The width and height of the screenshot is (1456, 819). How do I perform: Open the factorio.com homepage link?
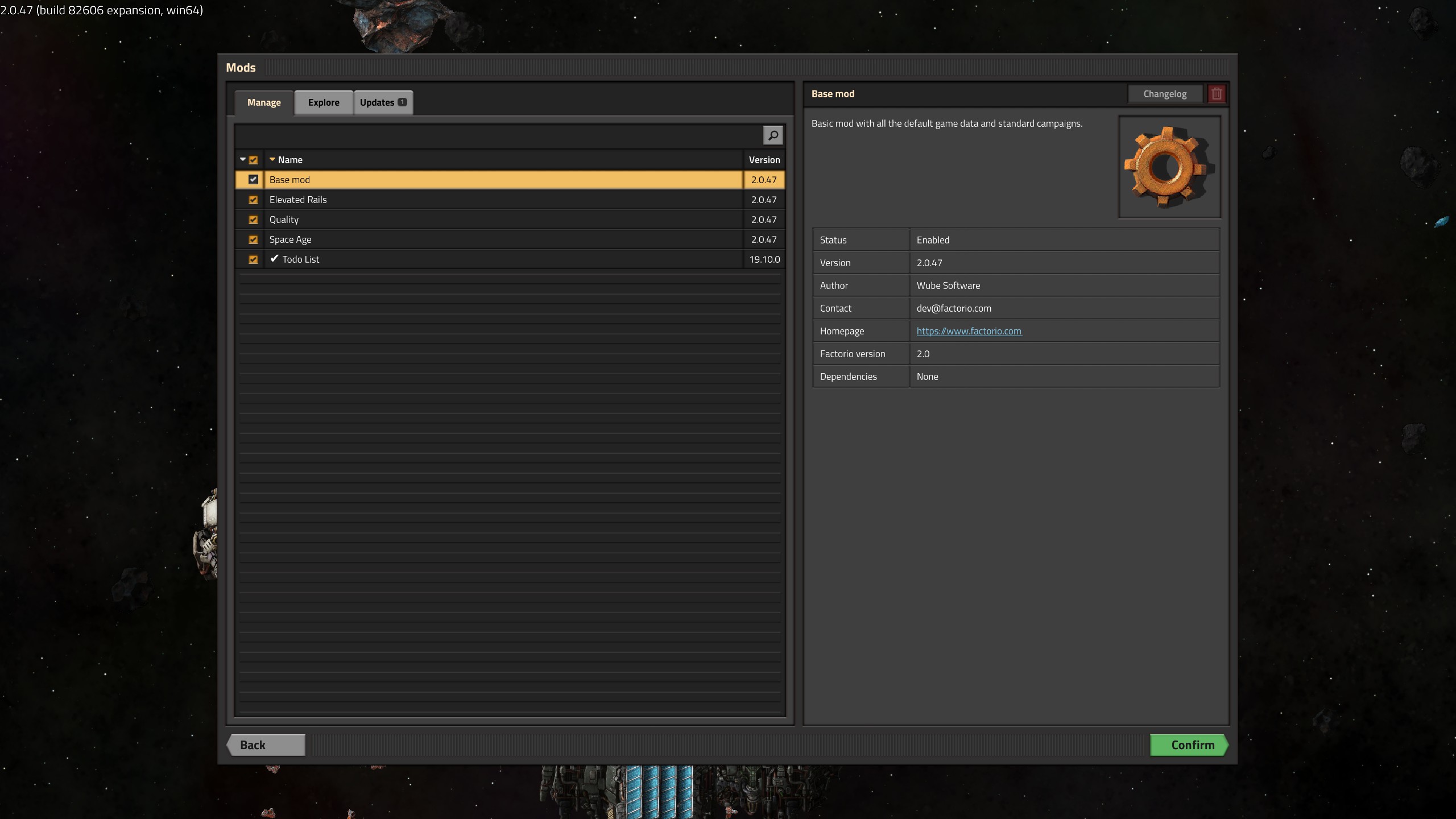[969, 331]
